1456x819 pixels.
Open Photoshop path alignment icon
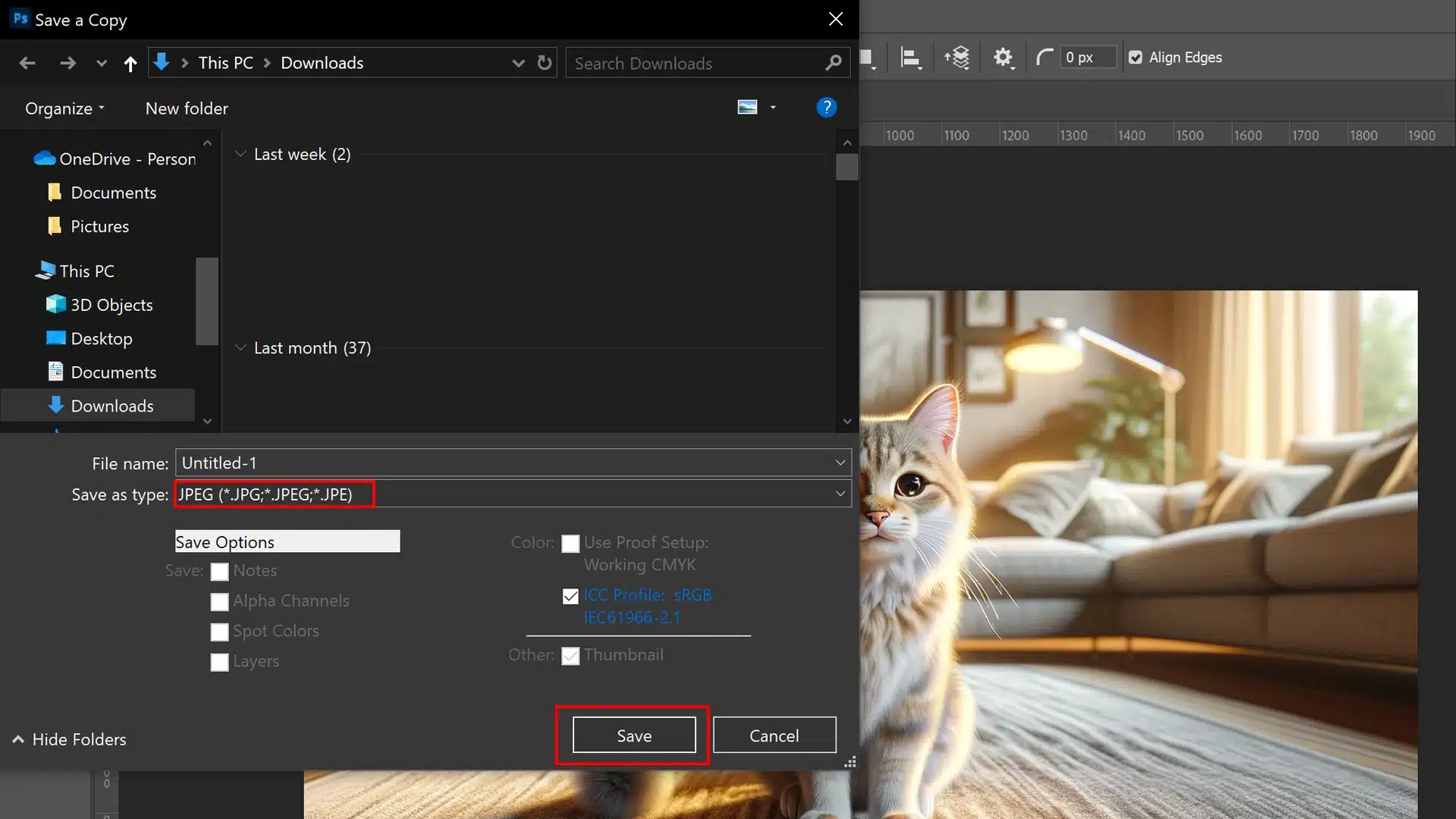coord(911,58)
